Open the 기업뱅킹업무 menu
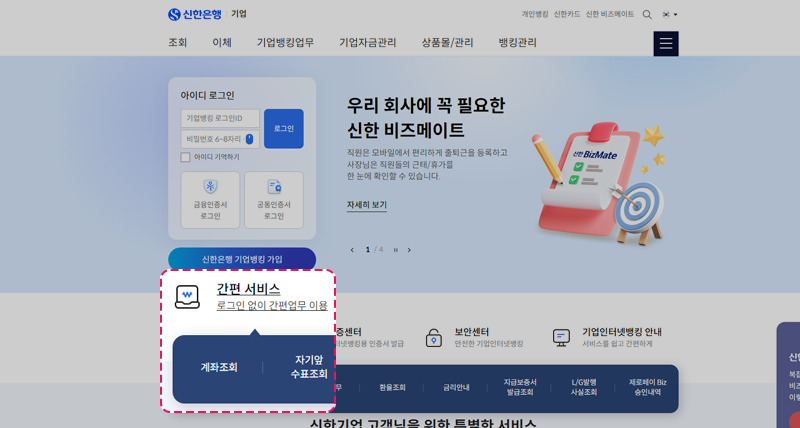 pyautogui.click(x=285, y=43)
